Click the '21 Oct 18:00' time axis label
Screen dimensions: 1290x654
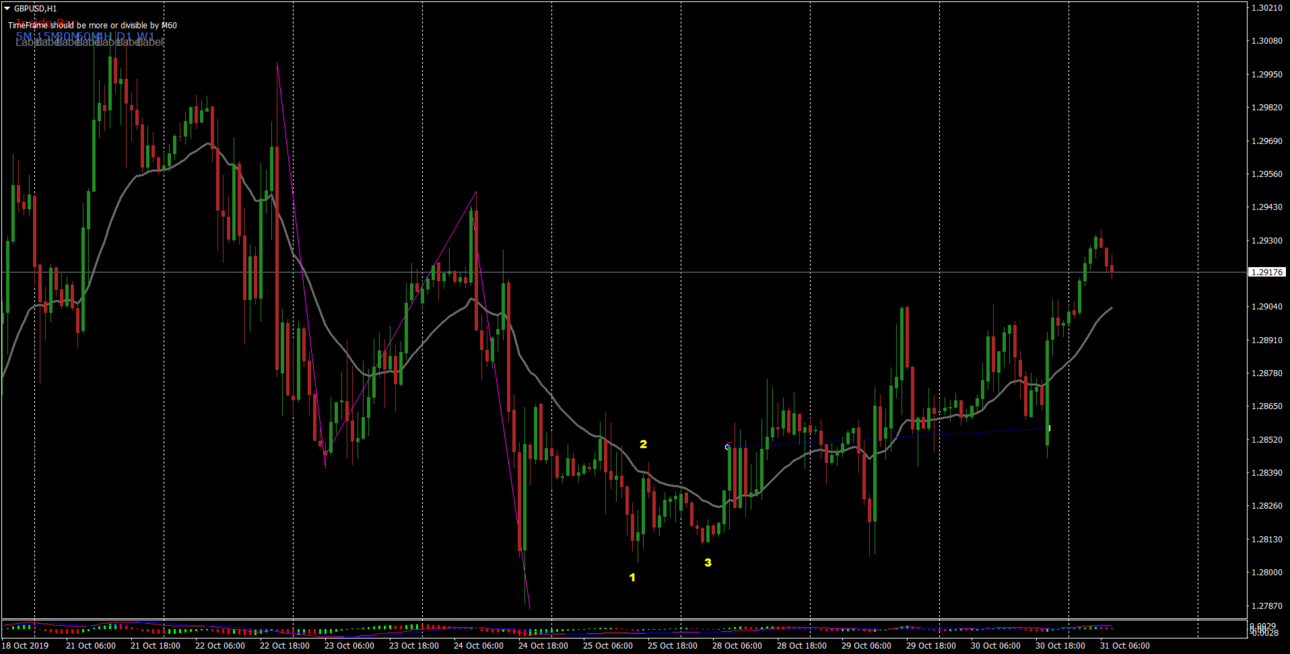click(x=155, y=646)
